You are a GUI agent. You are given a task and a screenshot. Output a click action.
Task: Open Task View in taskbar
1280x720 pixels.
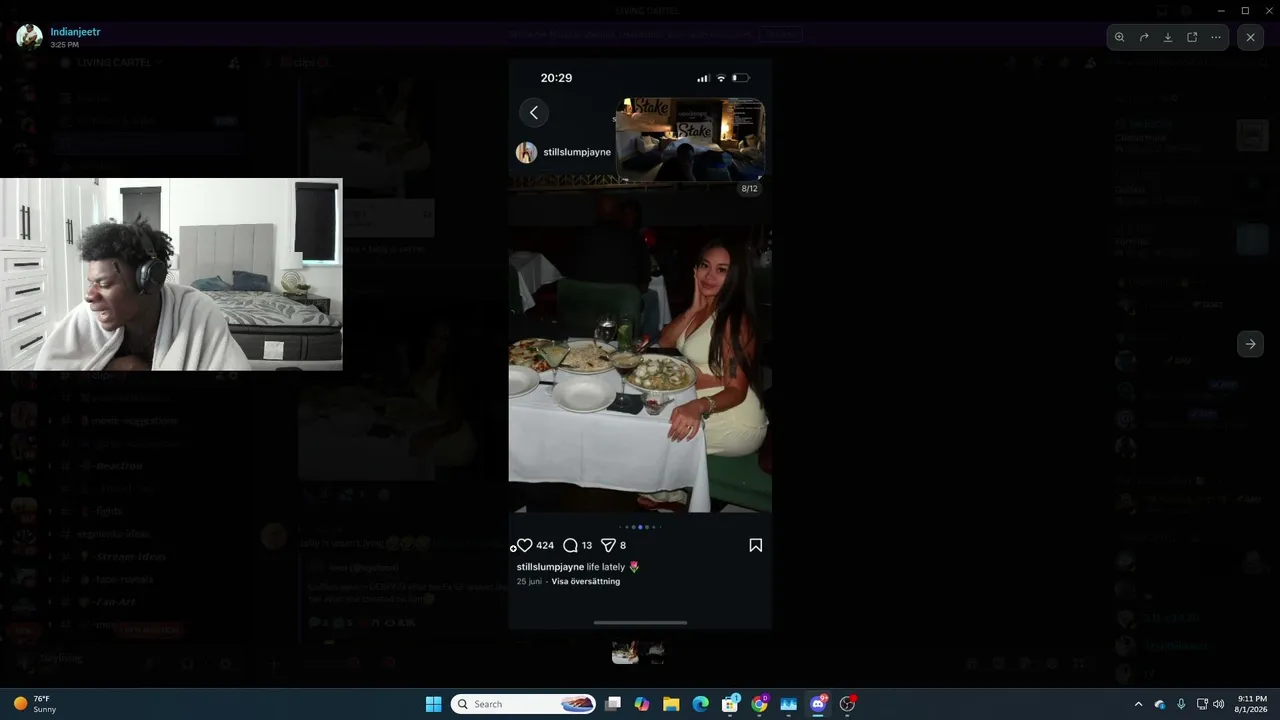point(613,704)
